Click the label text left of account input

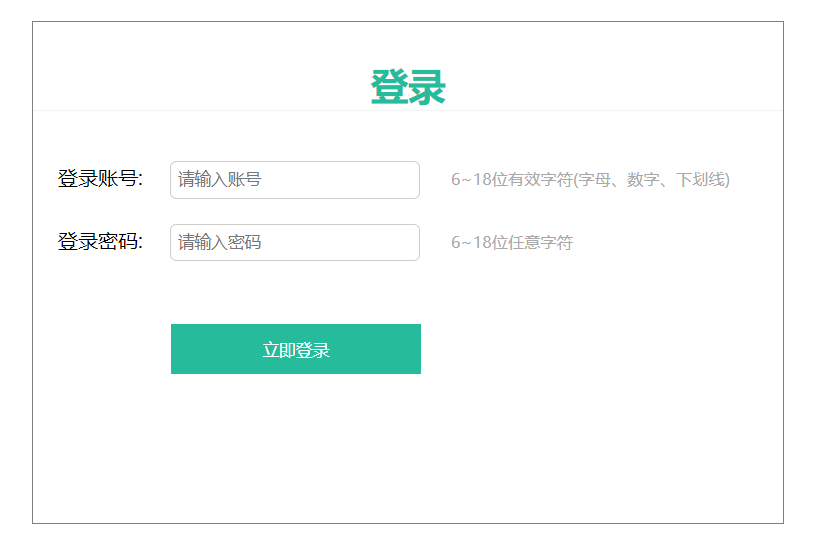click(x=100, y=180)
